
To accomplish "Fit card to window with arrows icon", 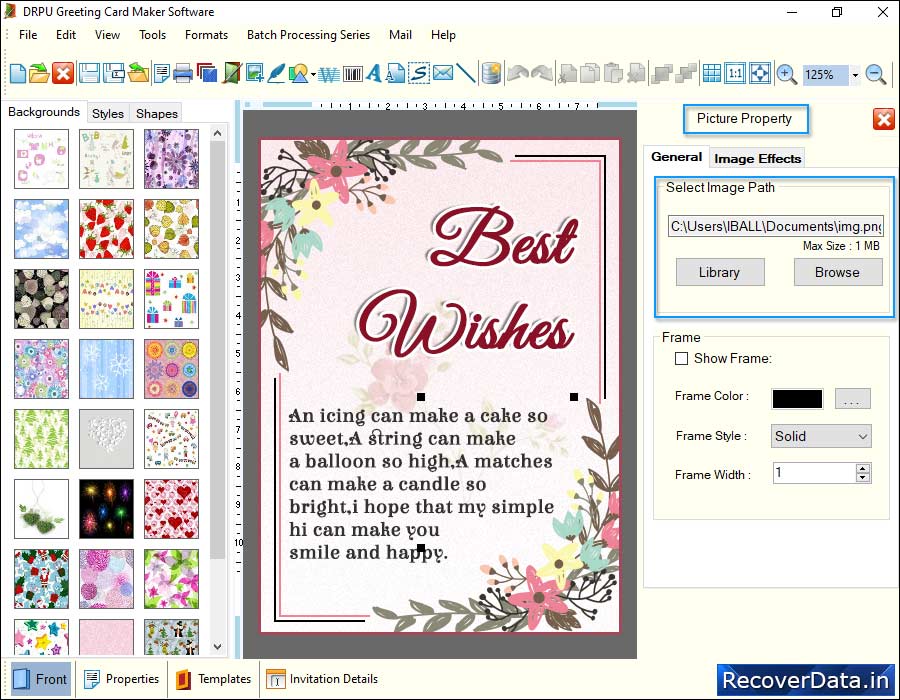I will pos(760,74).
